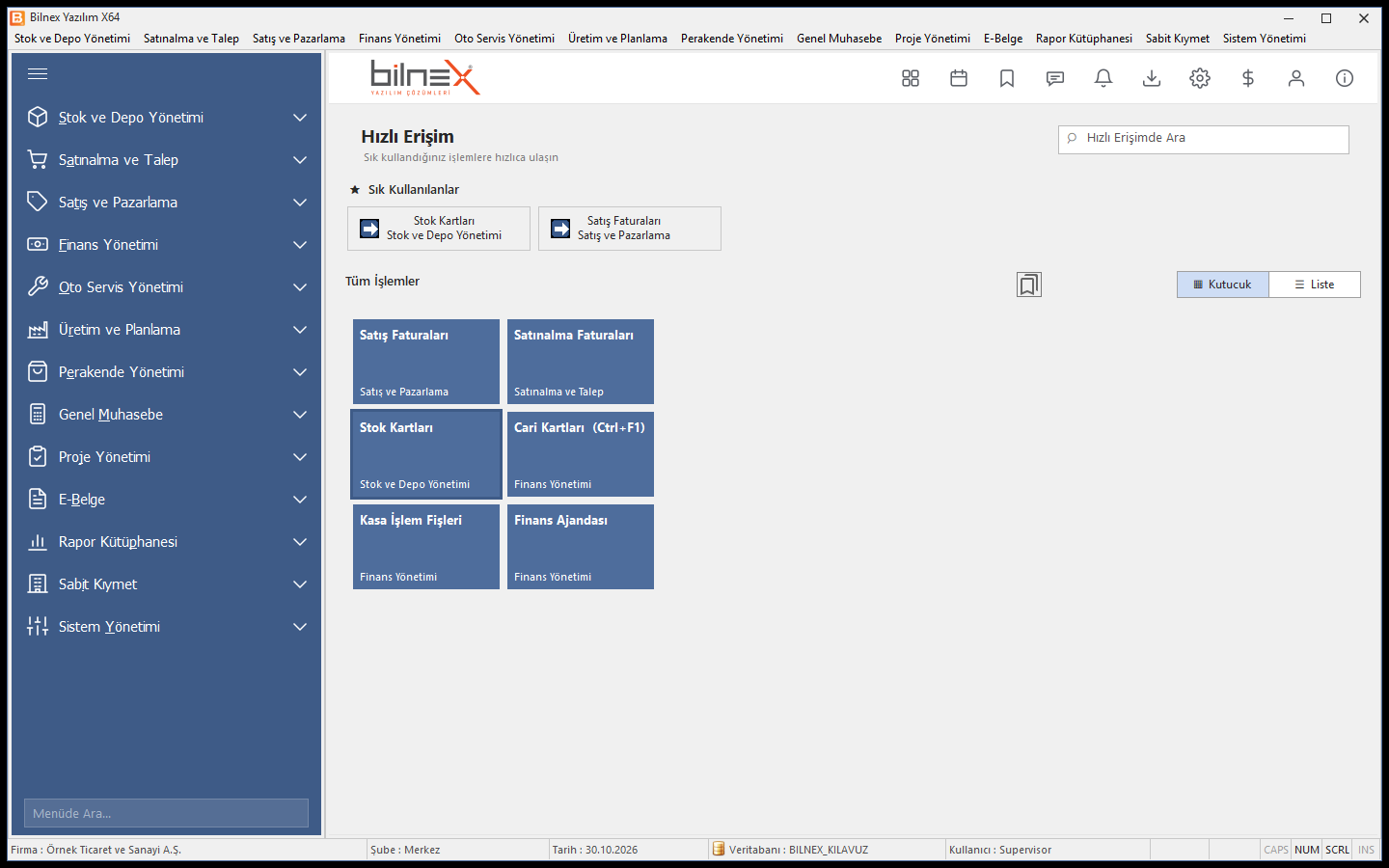The image size is (1389, 868).
Task: Open the messages chat icon
Action: [1055, 78]
